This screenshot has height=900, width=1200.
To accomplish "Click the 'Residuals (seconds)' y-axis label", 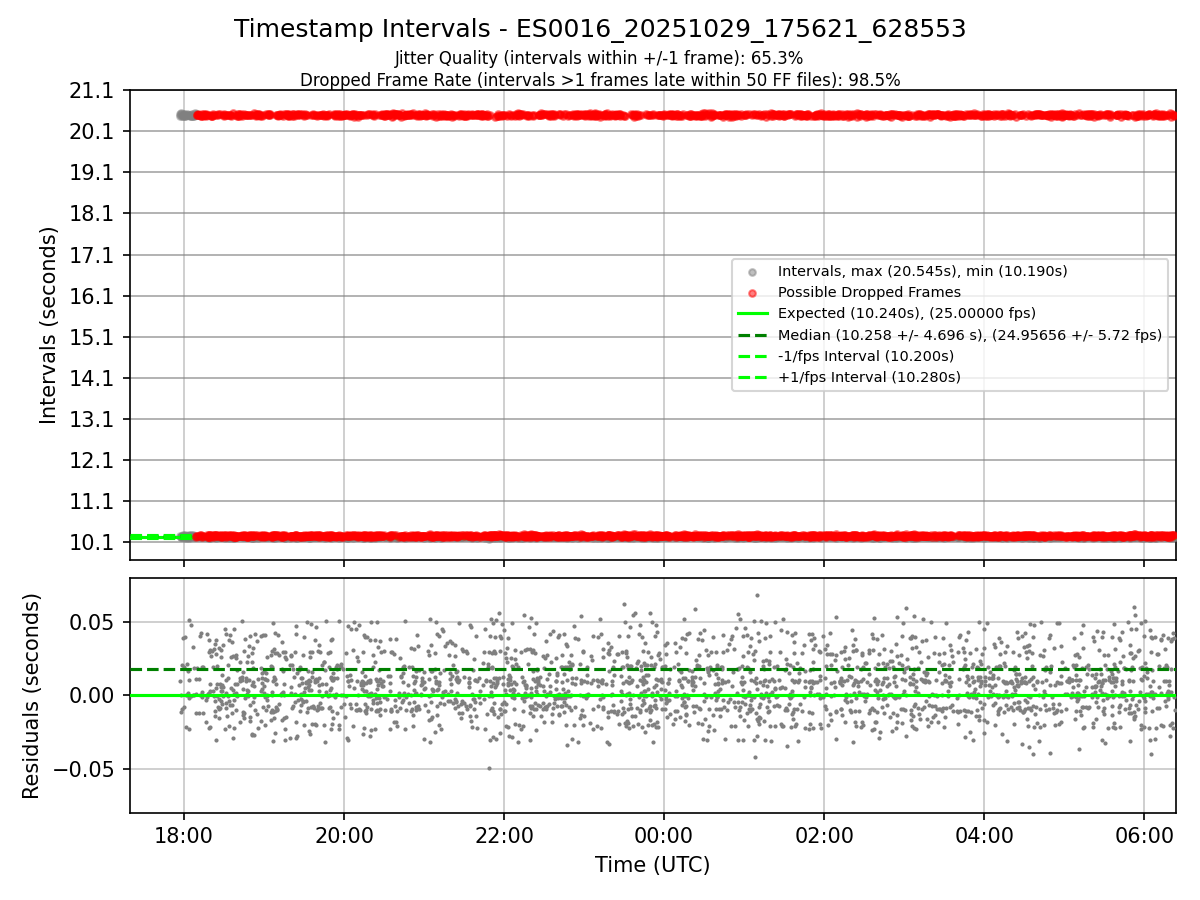I will (32, 696).
